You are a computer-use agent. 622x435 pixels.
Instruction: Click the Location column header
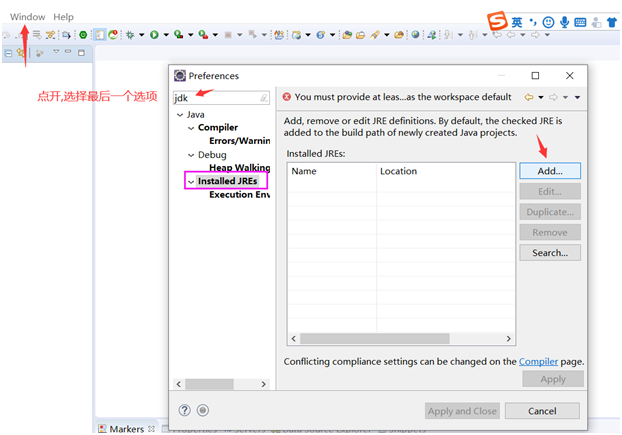pos(398,171)
